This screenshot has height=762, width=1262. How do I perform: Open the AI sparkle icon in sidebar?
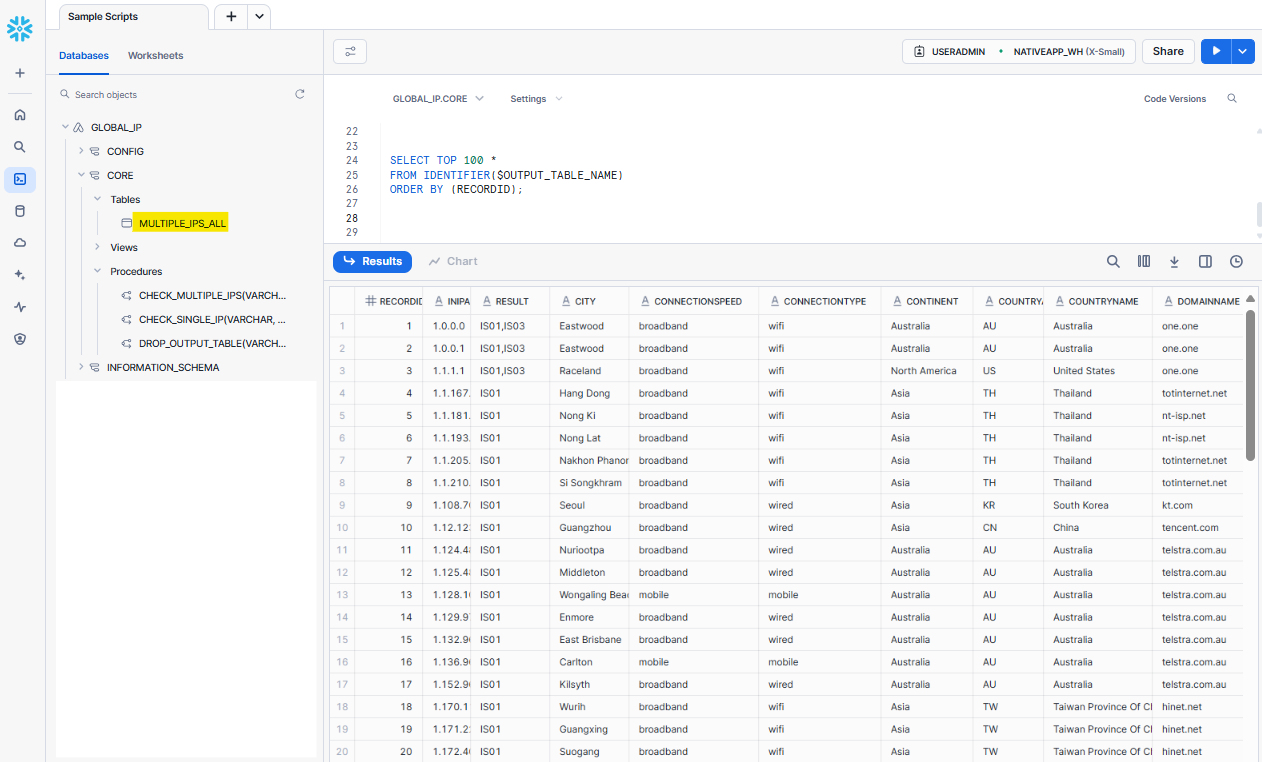(x=20, y=275)
